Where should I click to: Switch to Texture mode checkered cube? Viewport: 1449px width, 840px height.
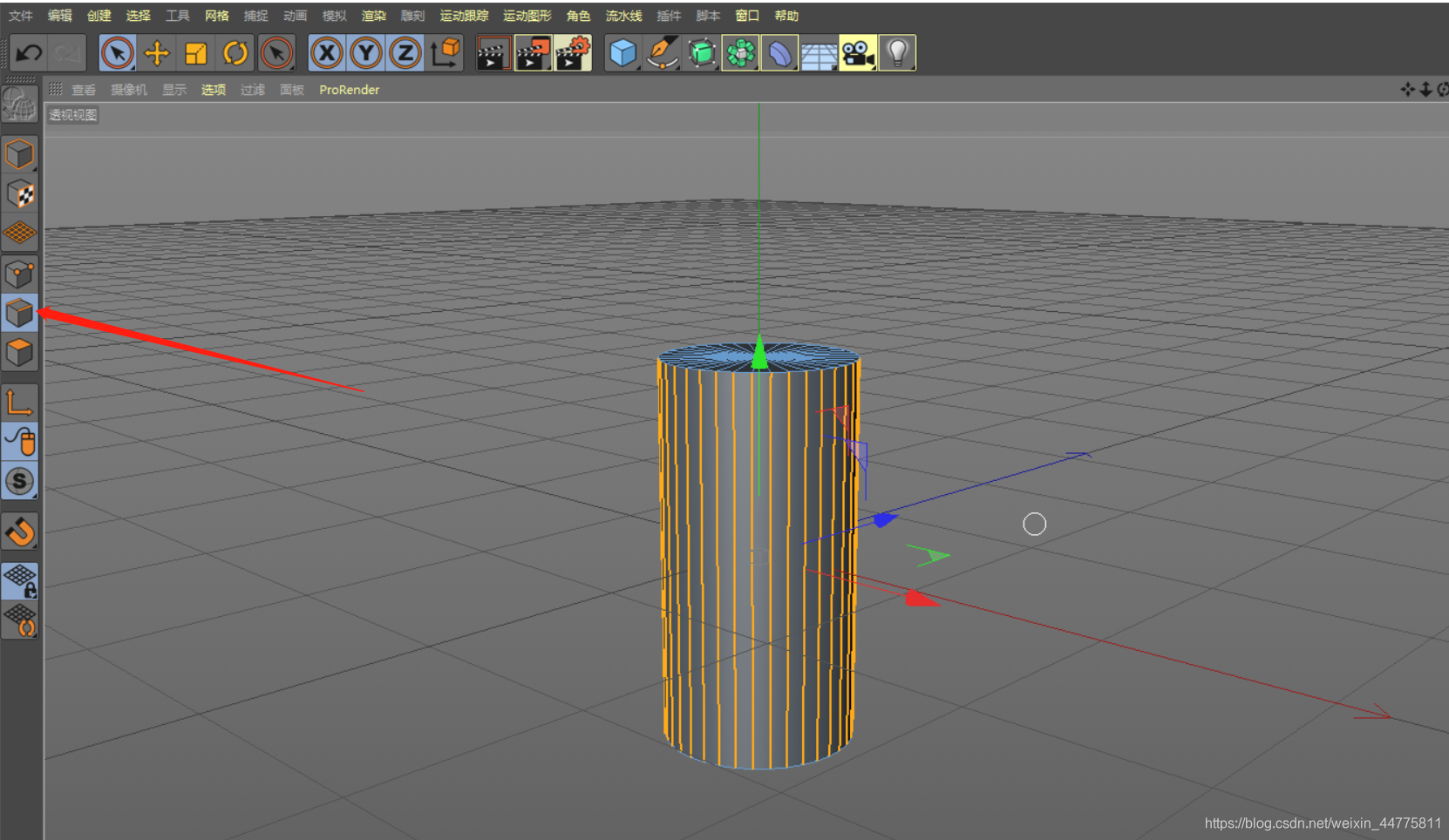(19, 193)
